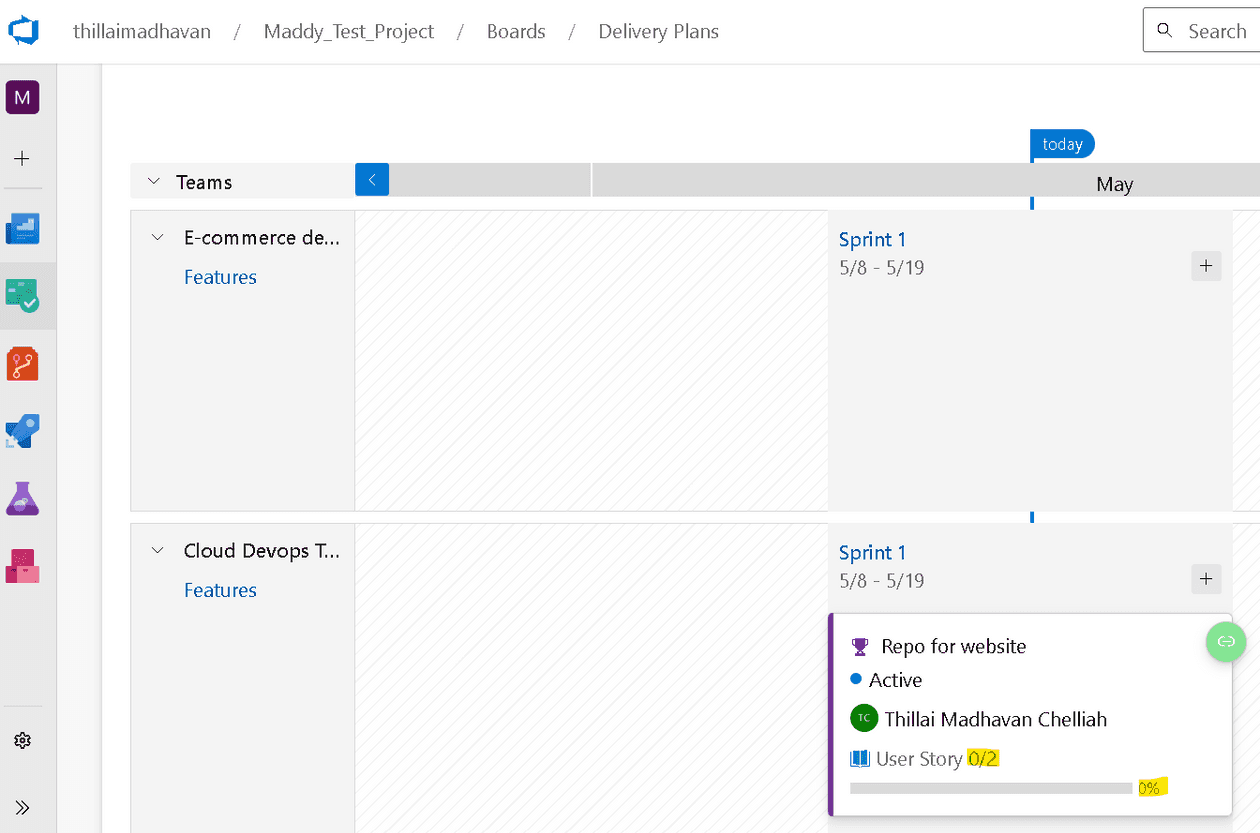The width and height of the screenshot is (1260, 833).
Task: Add item to E-commerce Sprint 1
Action: click(1206, 266)
